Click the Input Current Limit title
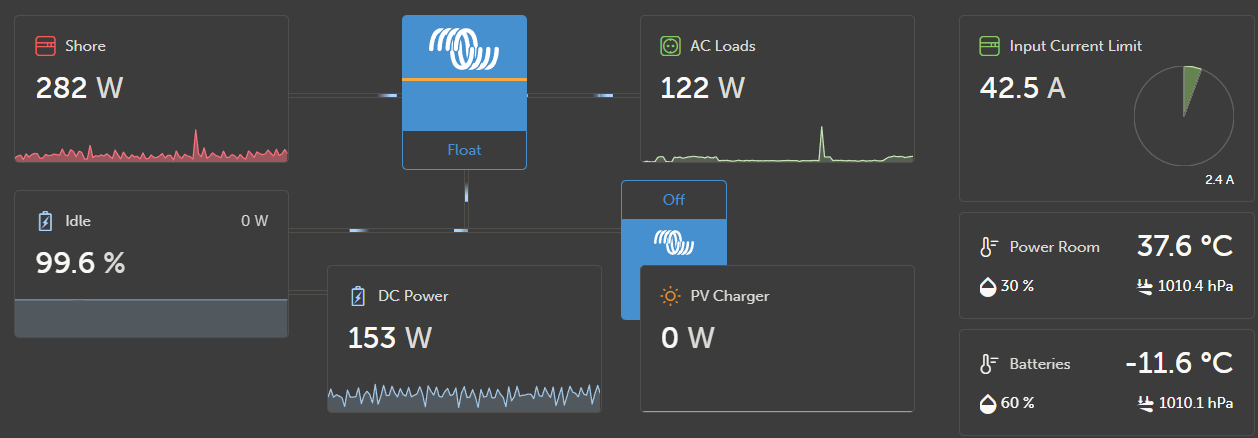This screenshot has width=1258, height=438. [x=1076, y=46]
